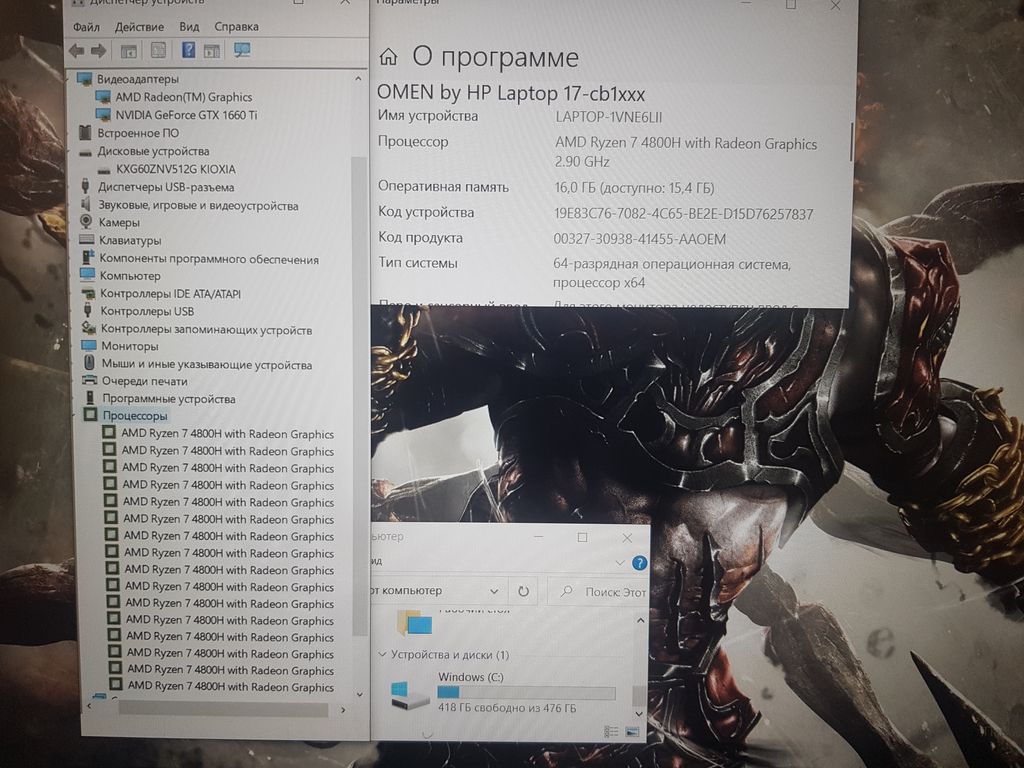Viewport: 1024px width, 768px height.
Task: Click the Properties icon in Device Manager toolbar
Action: 158,51
